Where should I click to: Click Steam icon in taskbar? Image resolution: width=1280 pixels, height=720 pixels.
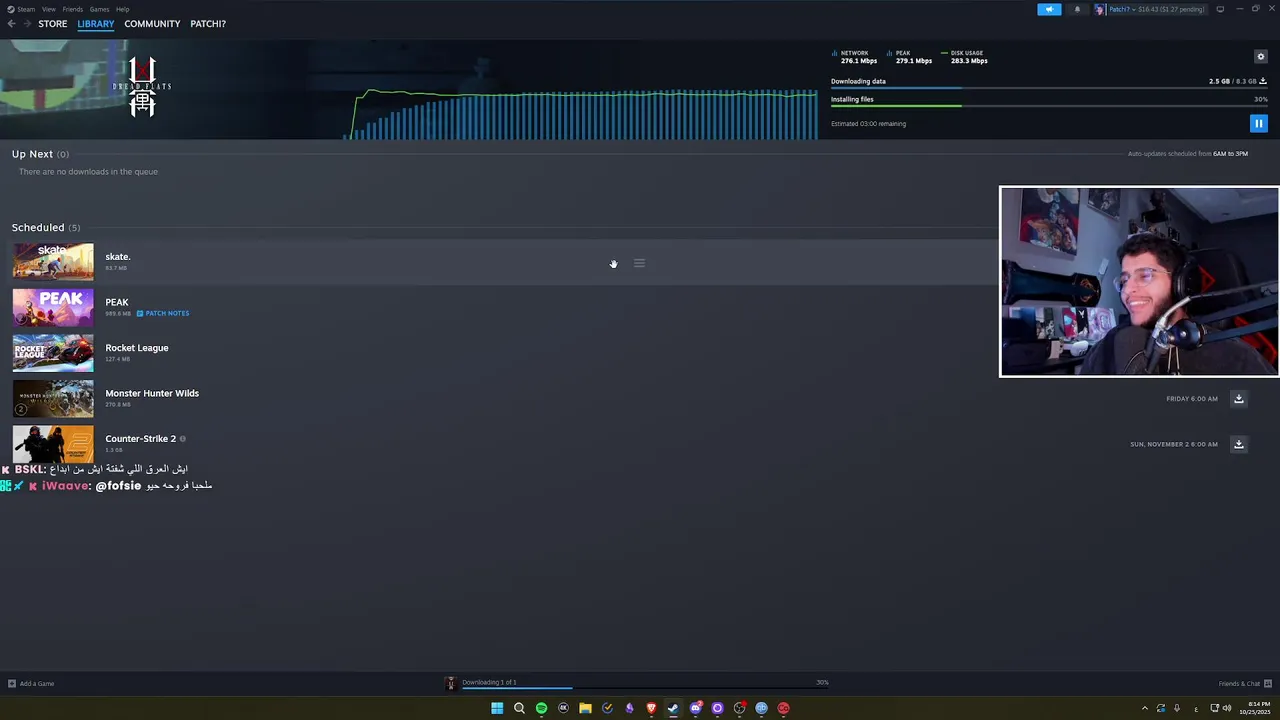673,708
